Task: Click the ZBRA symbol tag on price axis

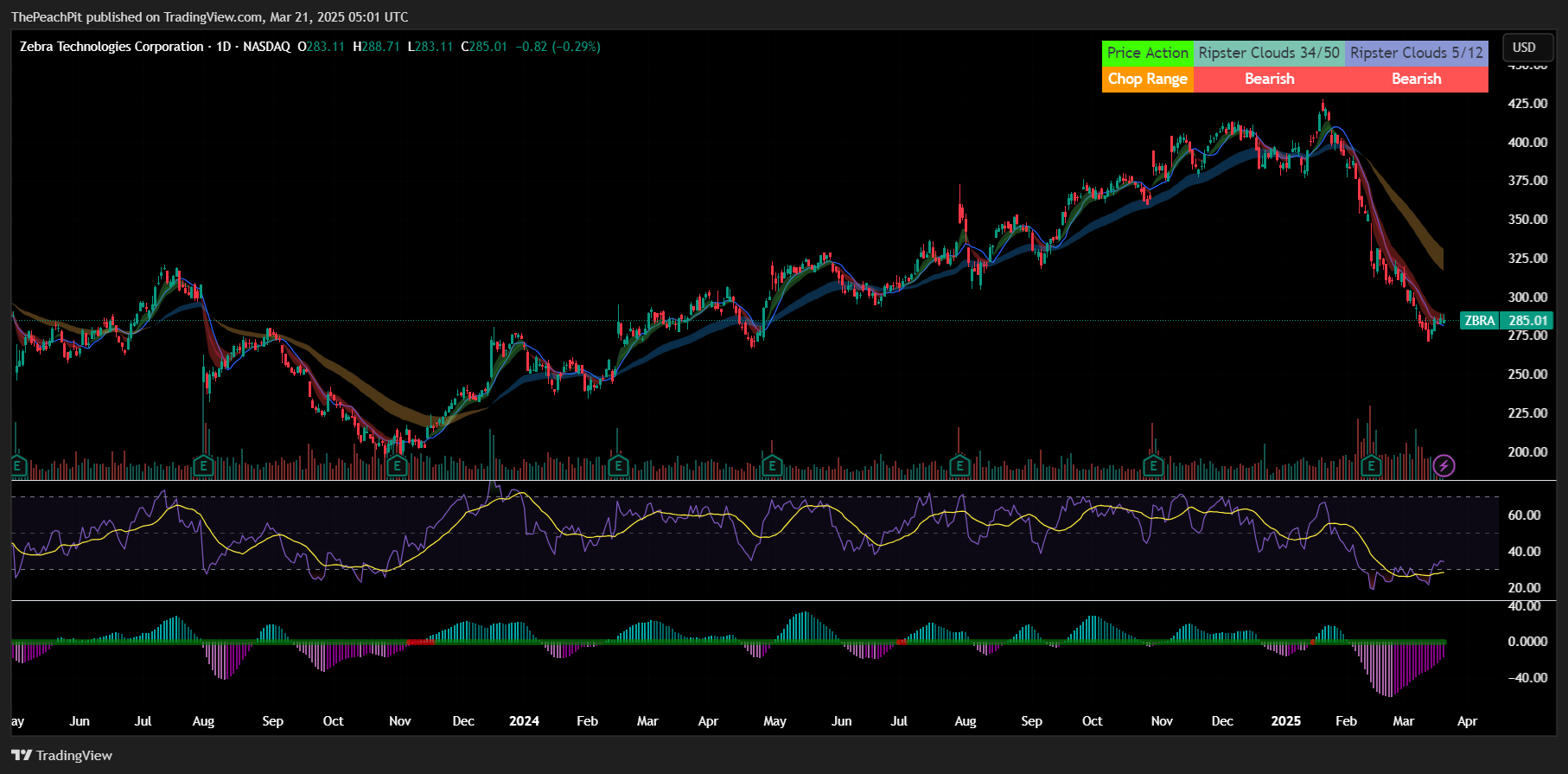Action: [x=1480, y=321]
